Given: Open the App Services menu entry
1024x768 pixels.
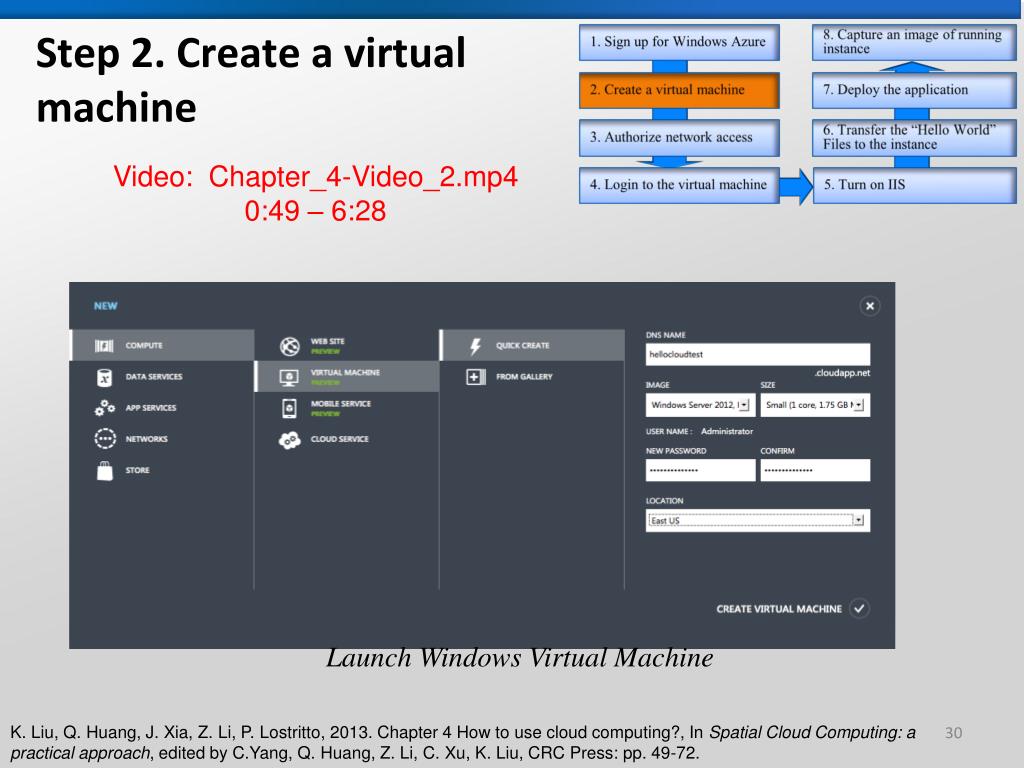Looking at the screenshot, I should point(162,408).
